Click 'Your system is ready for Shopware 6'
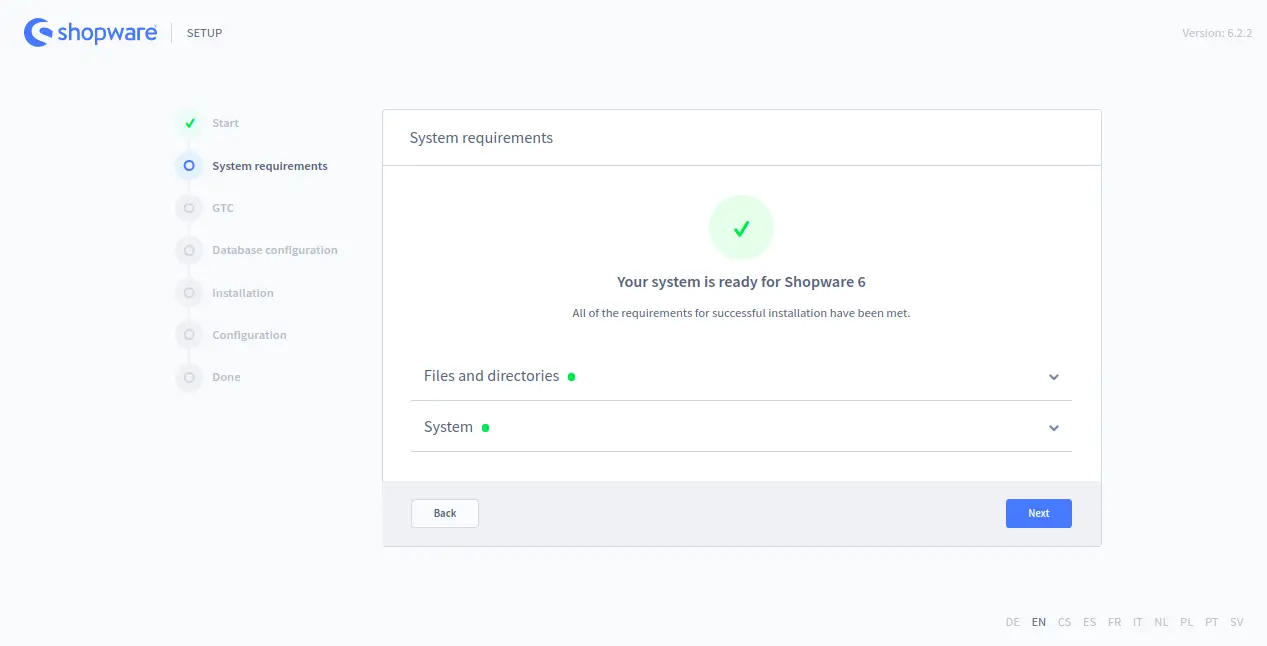 click(x=741, y=282)
